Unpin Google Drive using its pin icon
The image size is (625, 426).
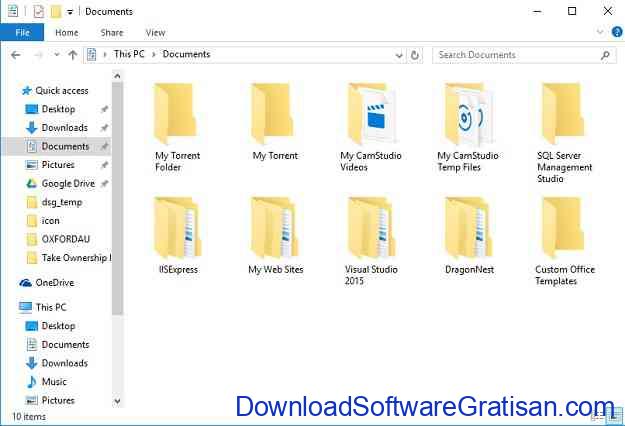pyautogui.click(x=104, y=184)
